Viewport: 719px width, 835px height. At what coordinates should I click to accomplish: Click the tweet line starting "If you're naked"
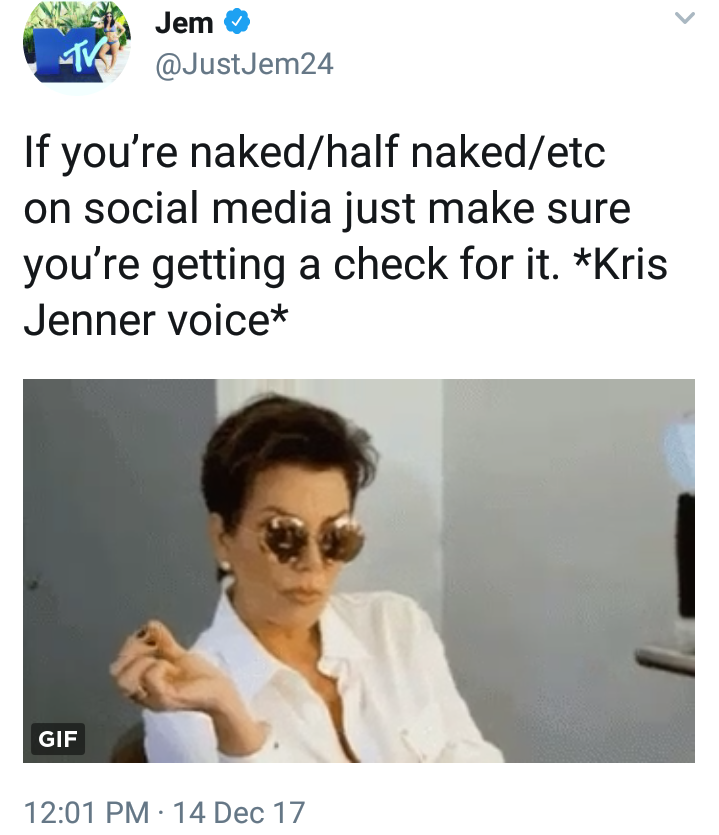point(315,152)
